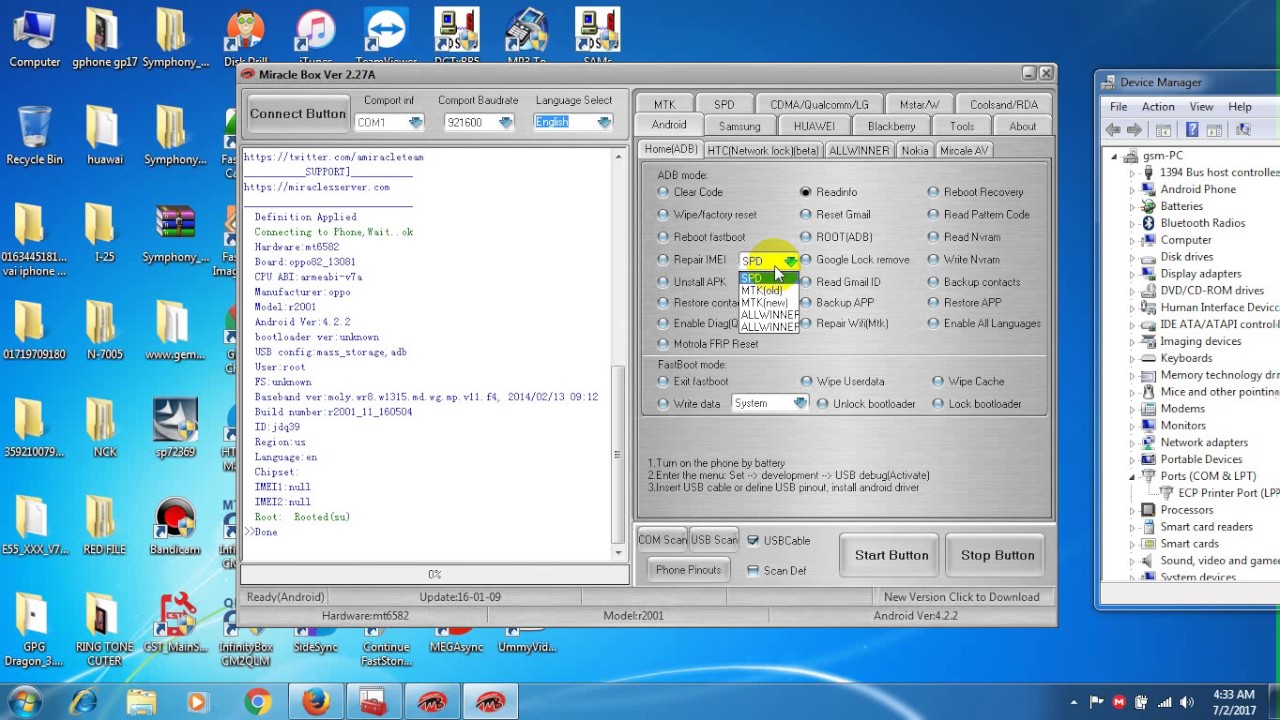The height and width of the screenshot is (720, 1280).
Task: Expand Android Phone in Device Manager
Action: 1133,189
